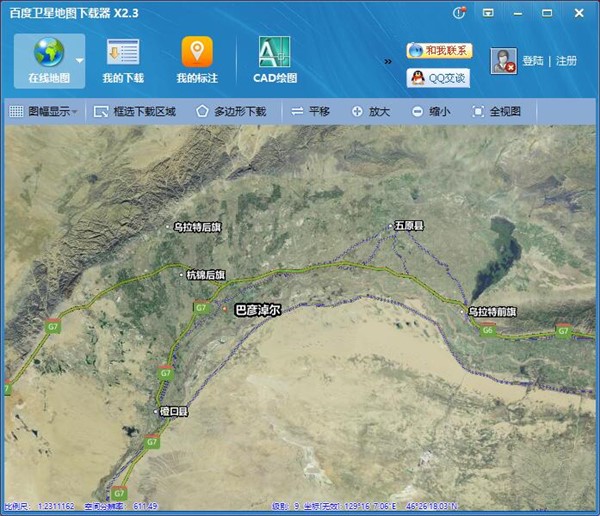
Task: Click the 和我联系 contact button
Action: [439, 51]
